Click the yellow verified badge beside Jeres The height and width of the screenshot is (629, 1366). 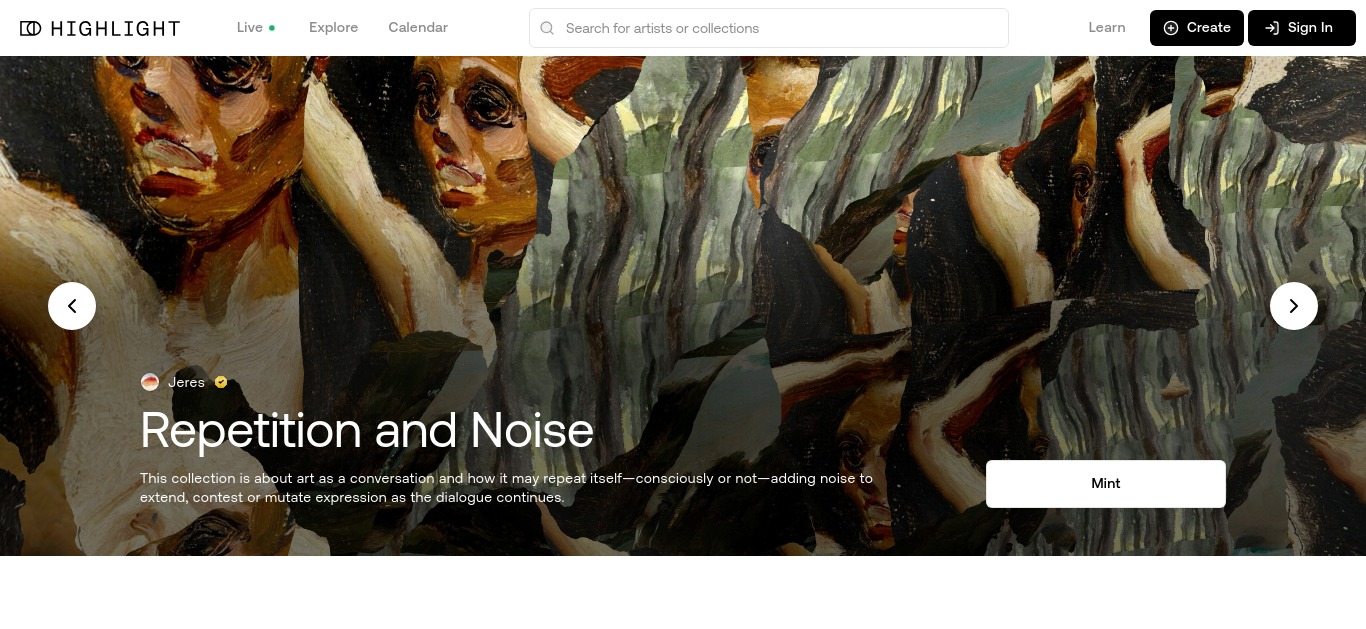(221, 382)
